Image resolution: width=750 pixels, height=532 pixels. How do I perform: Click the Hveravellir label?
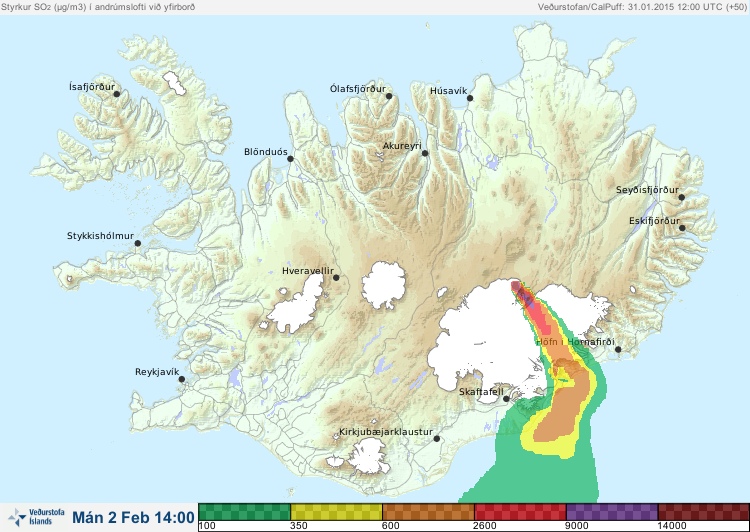pos(308,271)
